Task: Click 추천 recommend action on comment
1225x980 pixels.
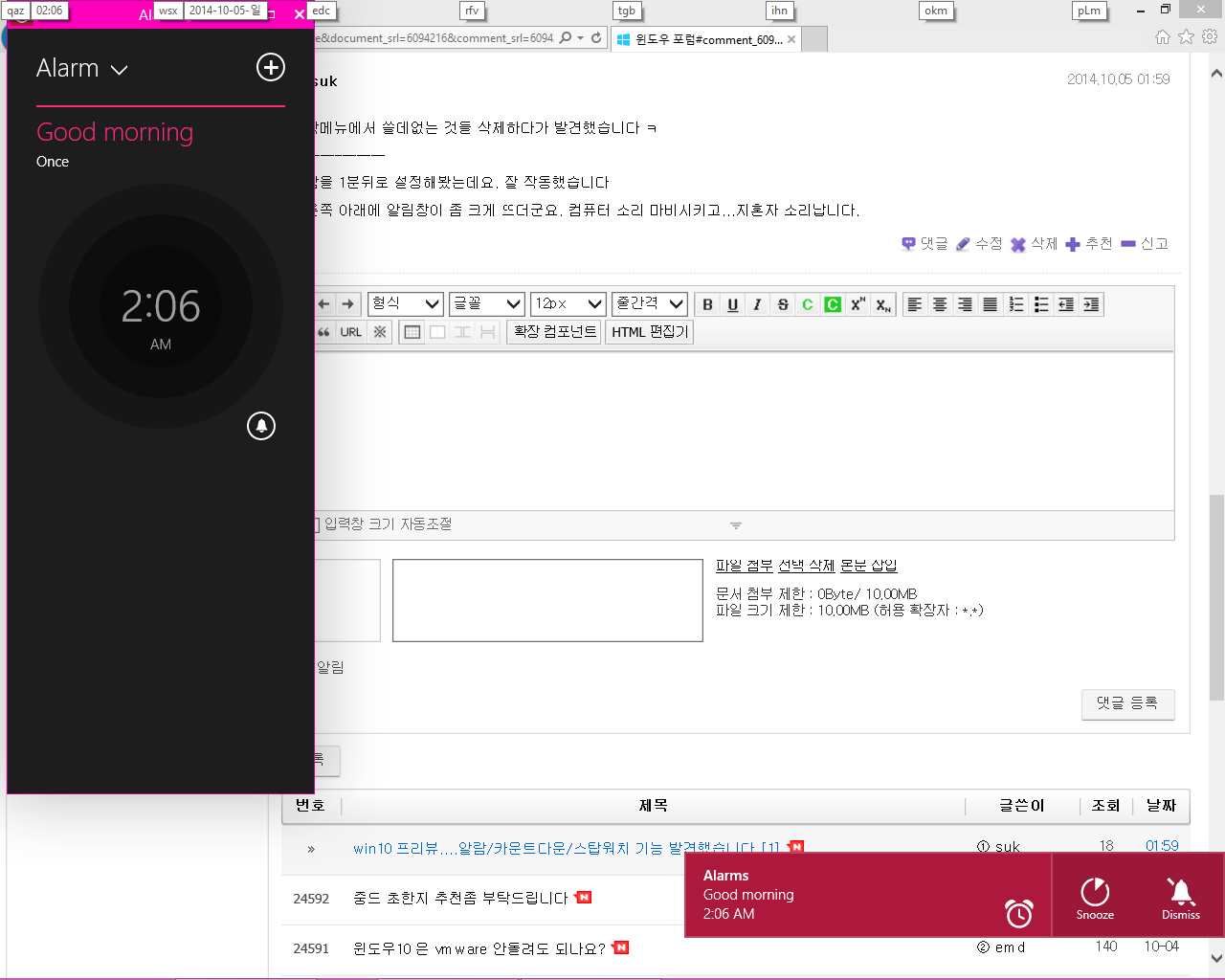Action: coord(1089,244)
